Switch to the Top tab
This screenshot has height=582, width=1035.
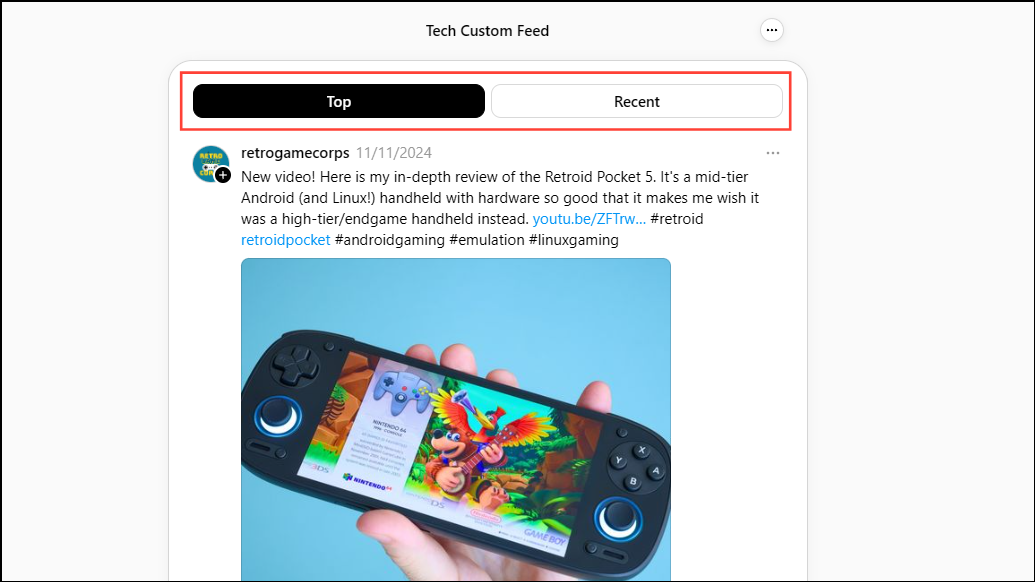pyautogui.click(x=339, y=101)
